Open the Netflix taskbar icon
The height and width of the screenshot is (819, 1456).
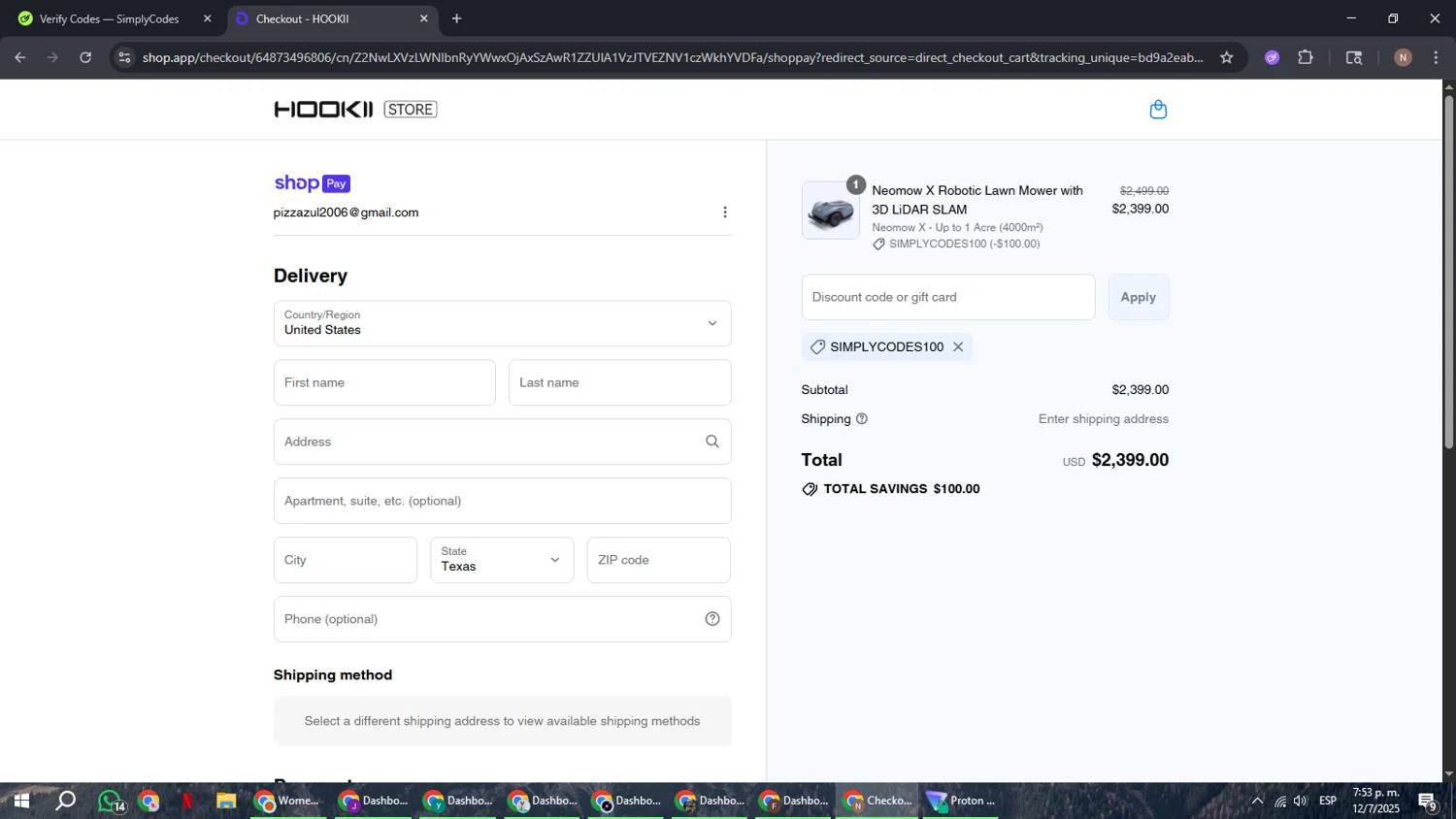click(187, 801)
